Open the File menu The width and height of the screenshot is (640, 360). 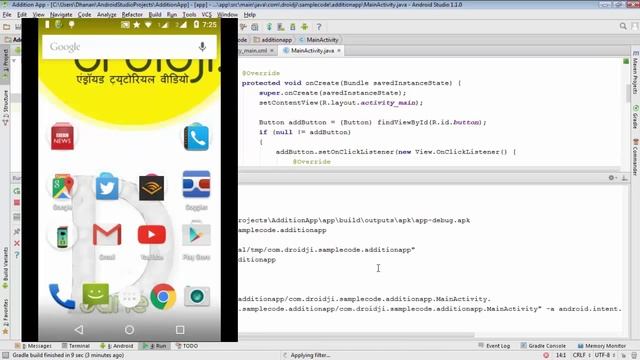pyautogui.click(x=7, y=14)
